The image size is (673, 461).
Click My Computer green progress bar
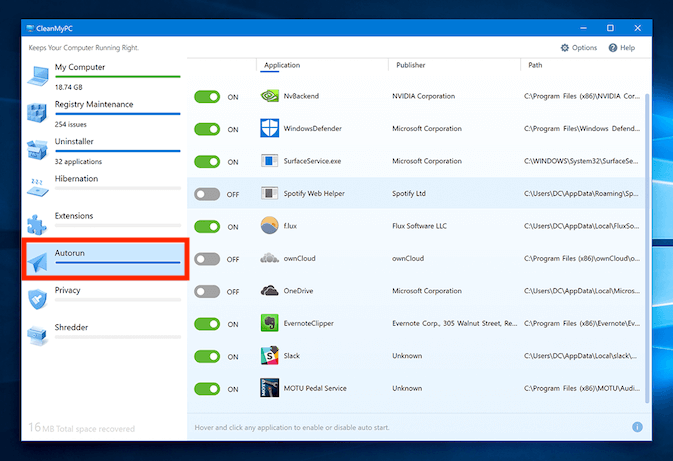tap(118, 77)
